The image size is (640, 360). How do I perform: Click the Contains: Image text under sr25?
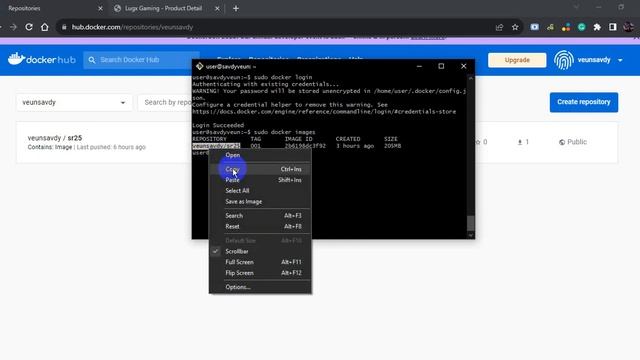[50, 147]
